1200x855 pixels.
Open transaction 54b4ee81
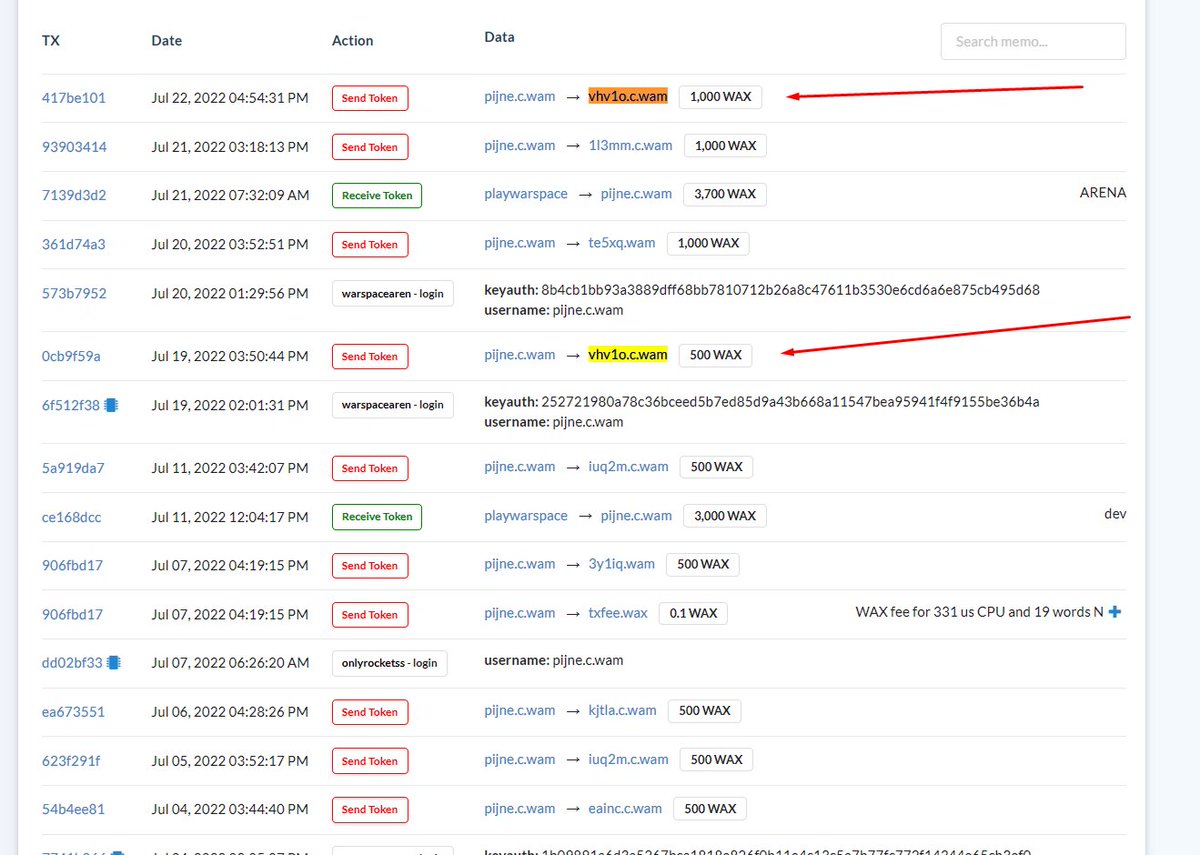[73, 809]
